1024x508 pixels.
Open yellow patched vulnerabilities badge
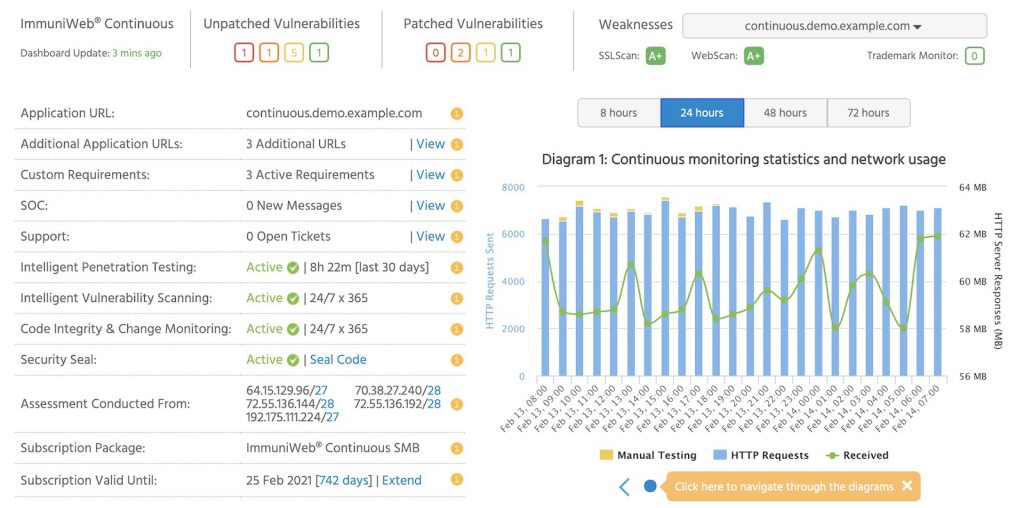point(485,53)
